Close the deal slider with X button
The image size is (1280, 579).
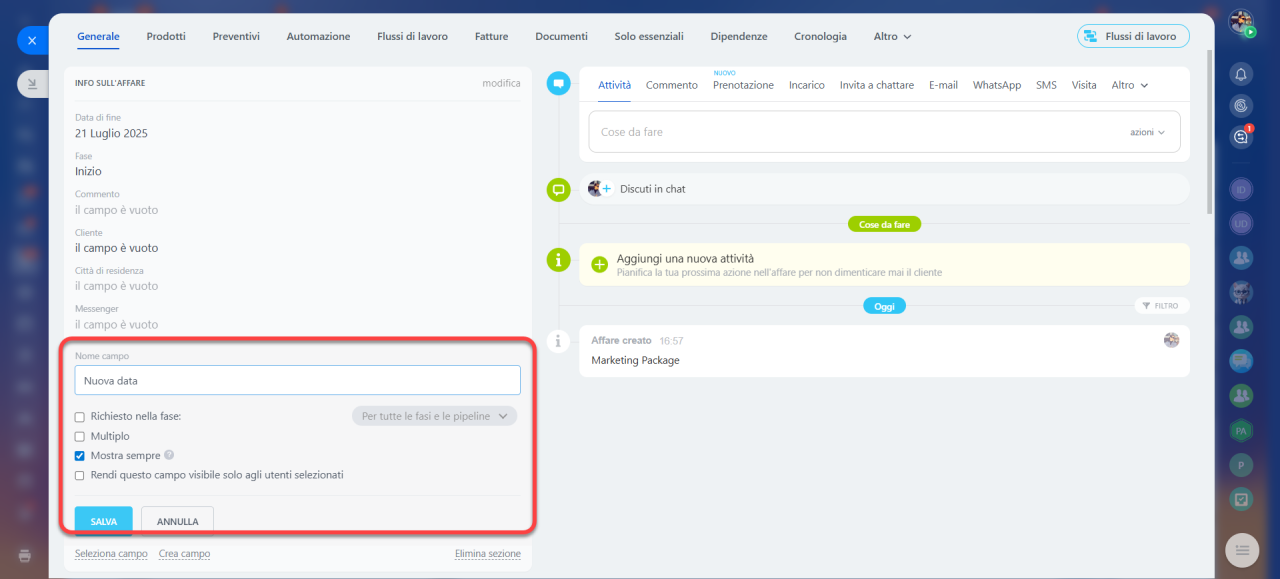[32, 41]
